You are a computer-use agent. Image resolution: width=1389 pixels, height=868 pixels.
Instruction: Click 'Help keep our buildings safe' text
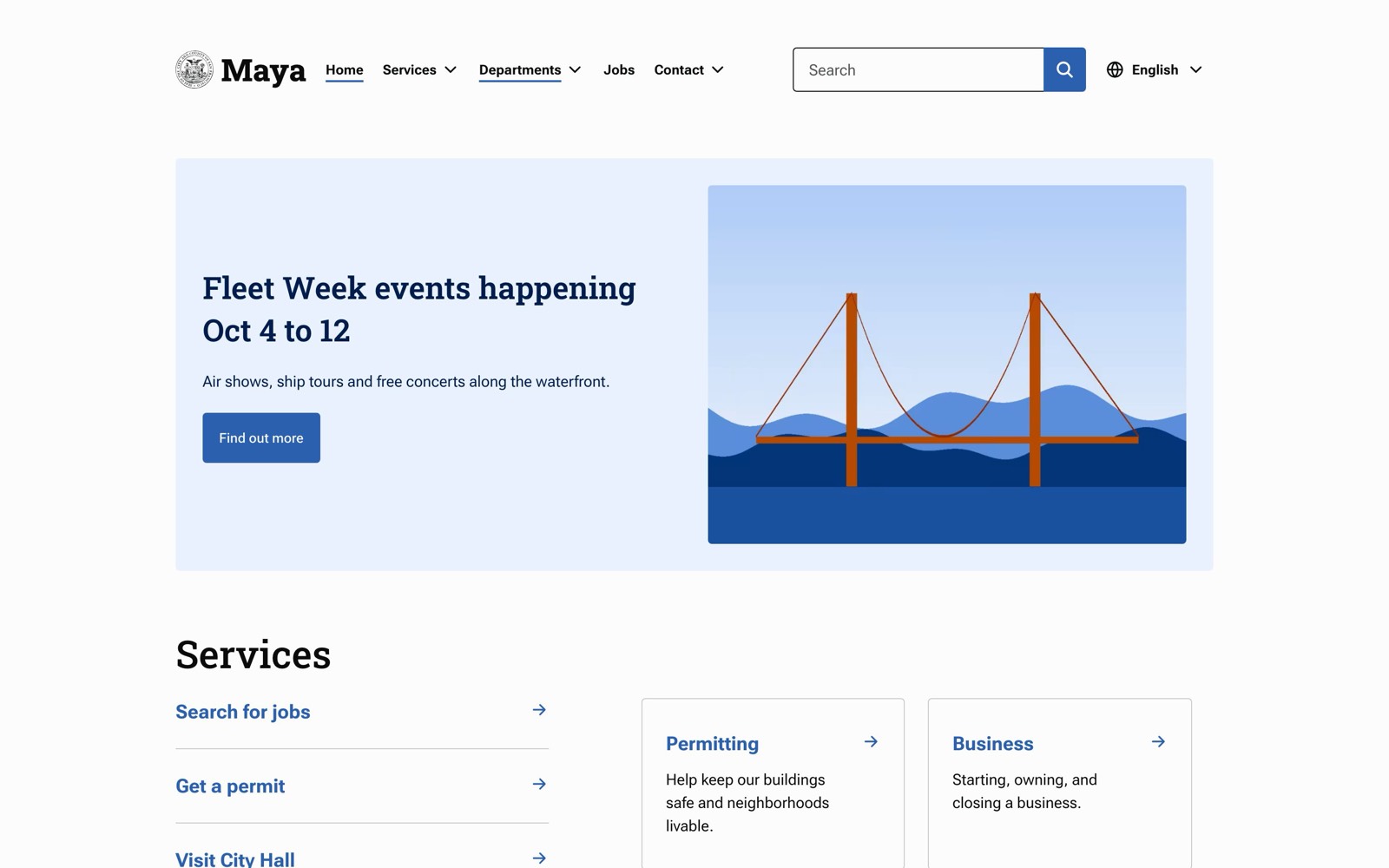[747, 803]
